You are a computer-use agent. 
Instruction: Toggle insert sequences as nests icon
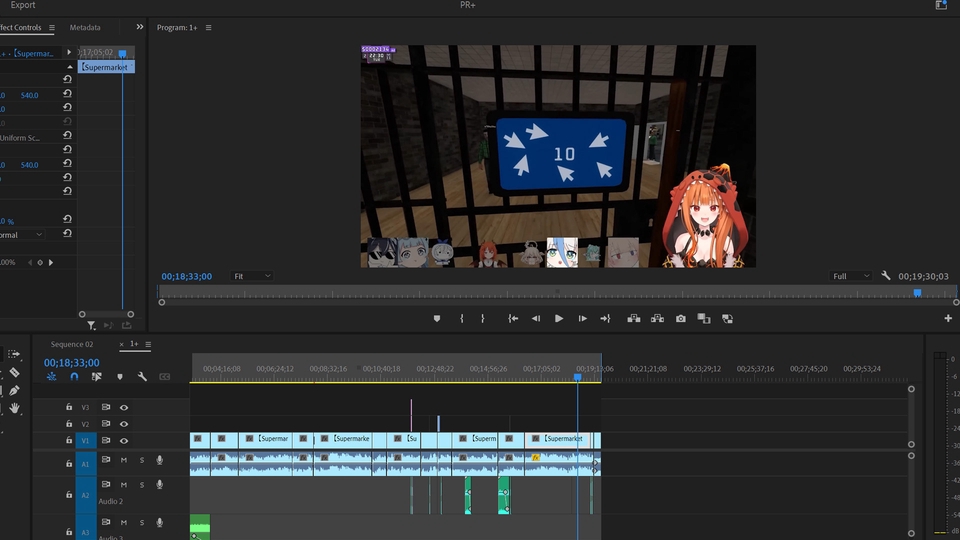point(51,377)
